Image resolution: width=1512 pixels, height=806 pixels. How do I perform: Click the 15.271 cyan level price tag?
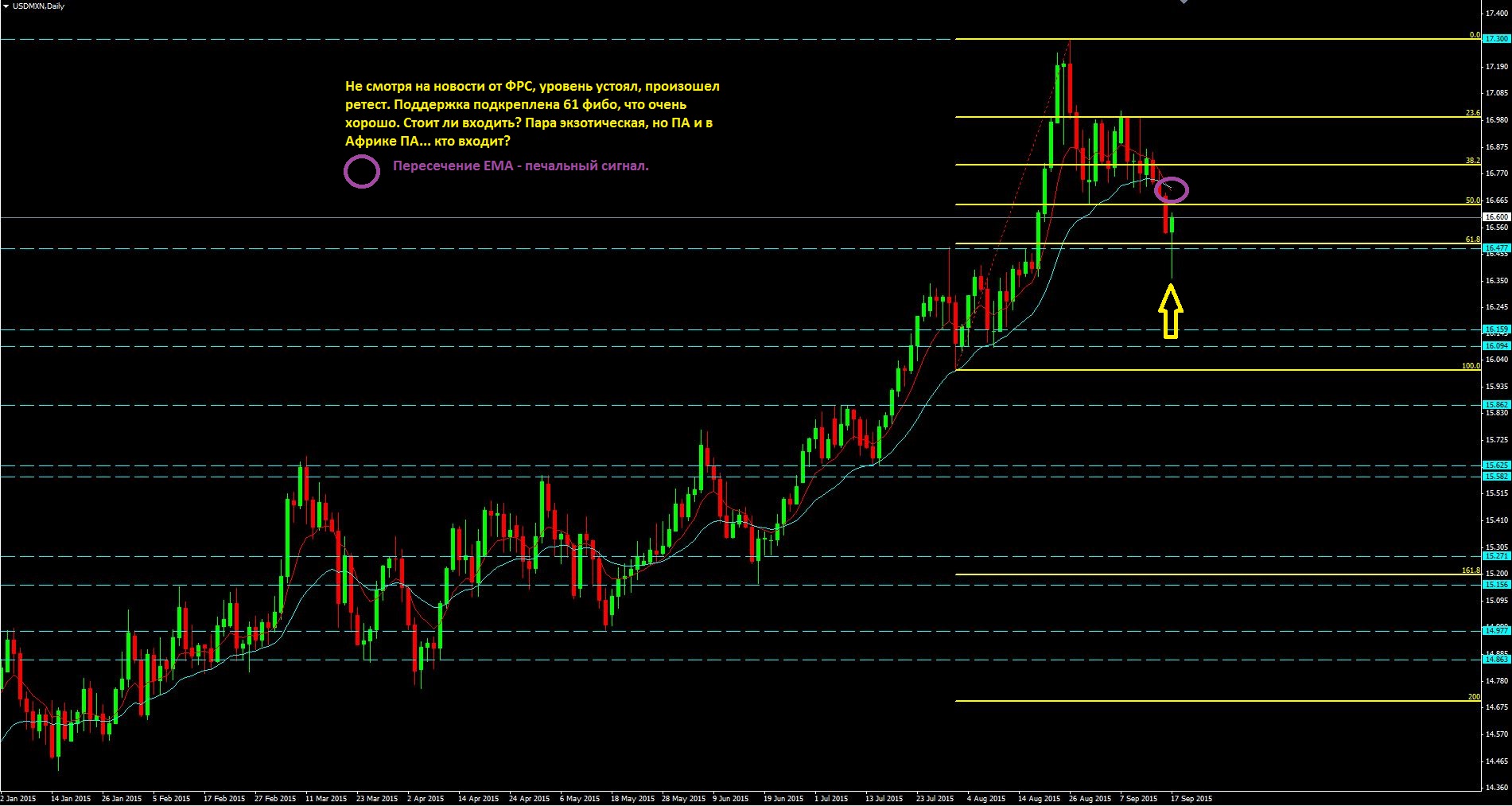tap(1496, 556)
